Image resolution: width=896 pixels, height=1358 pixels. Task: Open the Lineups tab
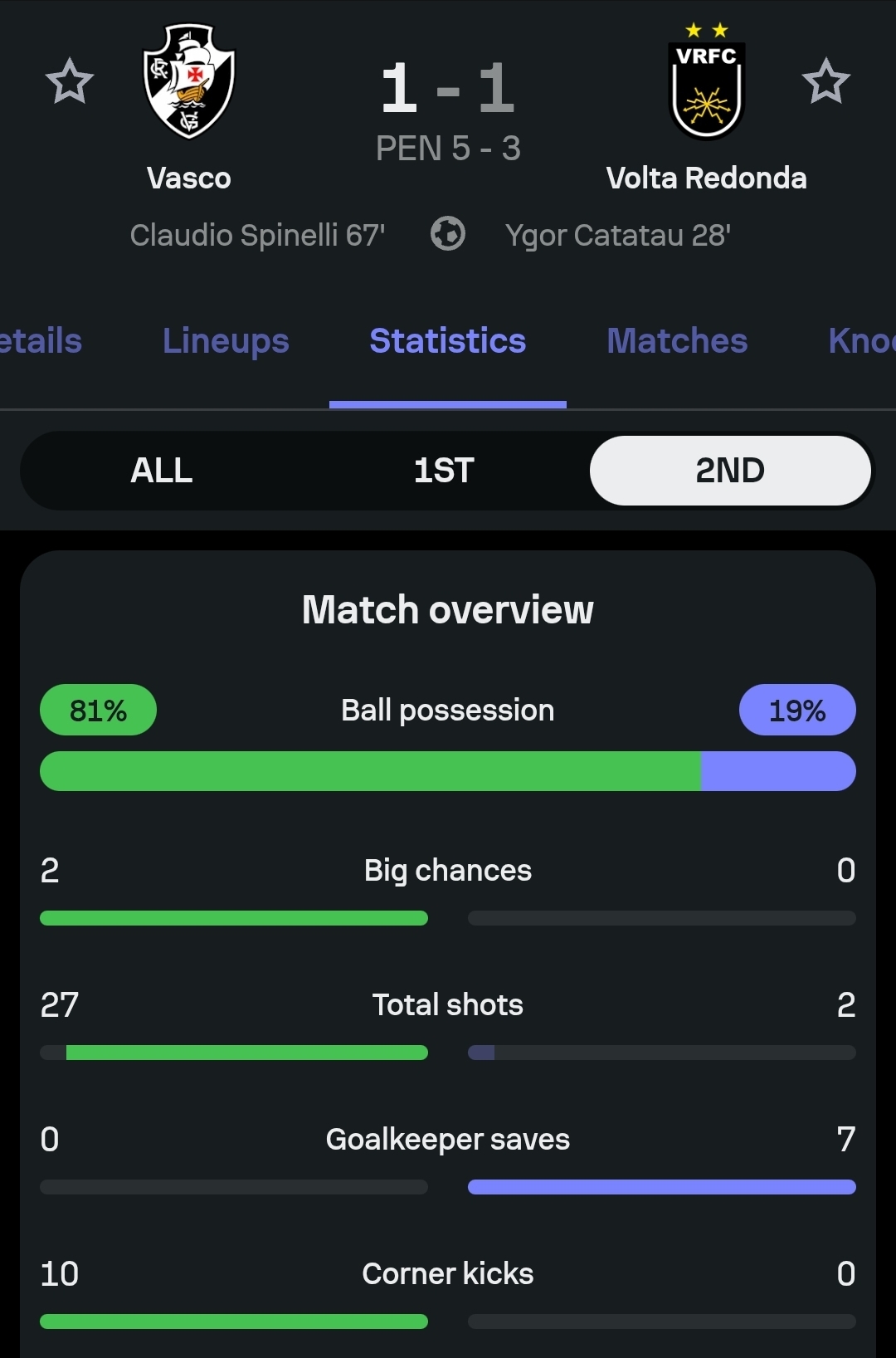click(226, 341)
